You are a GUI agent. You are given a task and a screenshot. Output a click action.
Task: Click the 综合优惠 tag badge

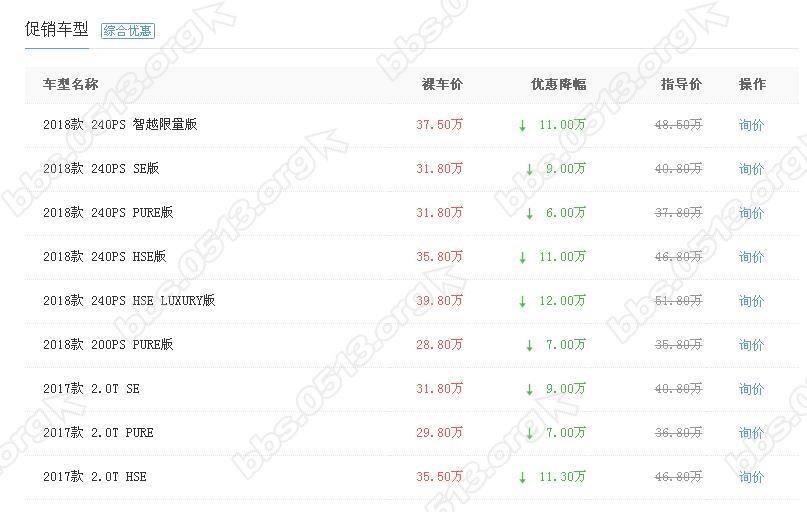point(128,31)
